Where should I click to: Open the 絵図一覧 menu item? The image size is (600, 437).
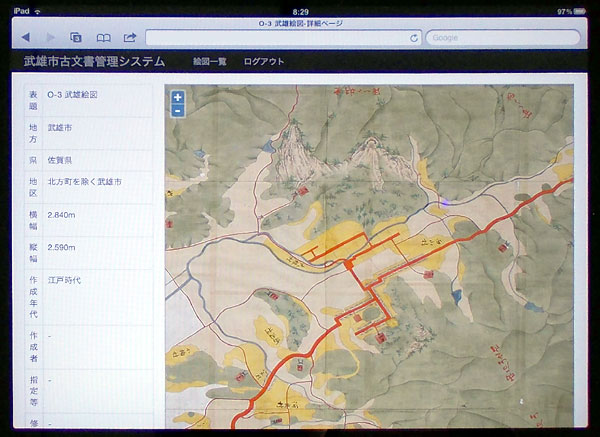click(x=209, y=62)
